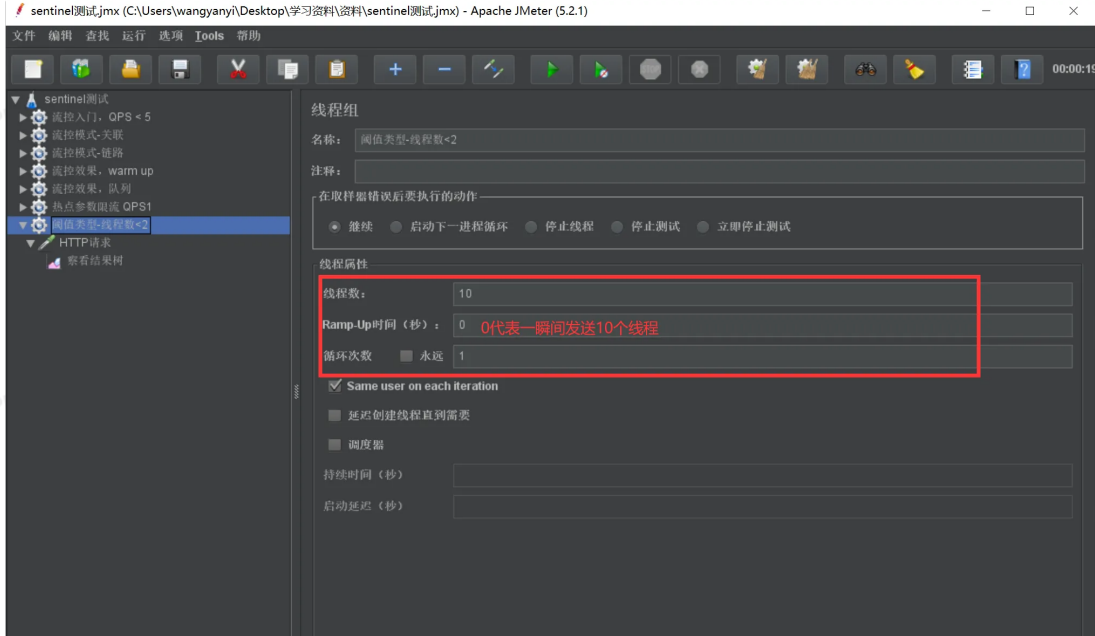1095x636 pixels.
Task: Click the sentinel测试 test plan flask icon
Action: [31, 99]
